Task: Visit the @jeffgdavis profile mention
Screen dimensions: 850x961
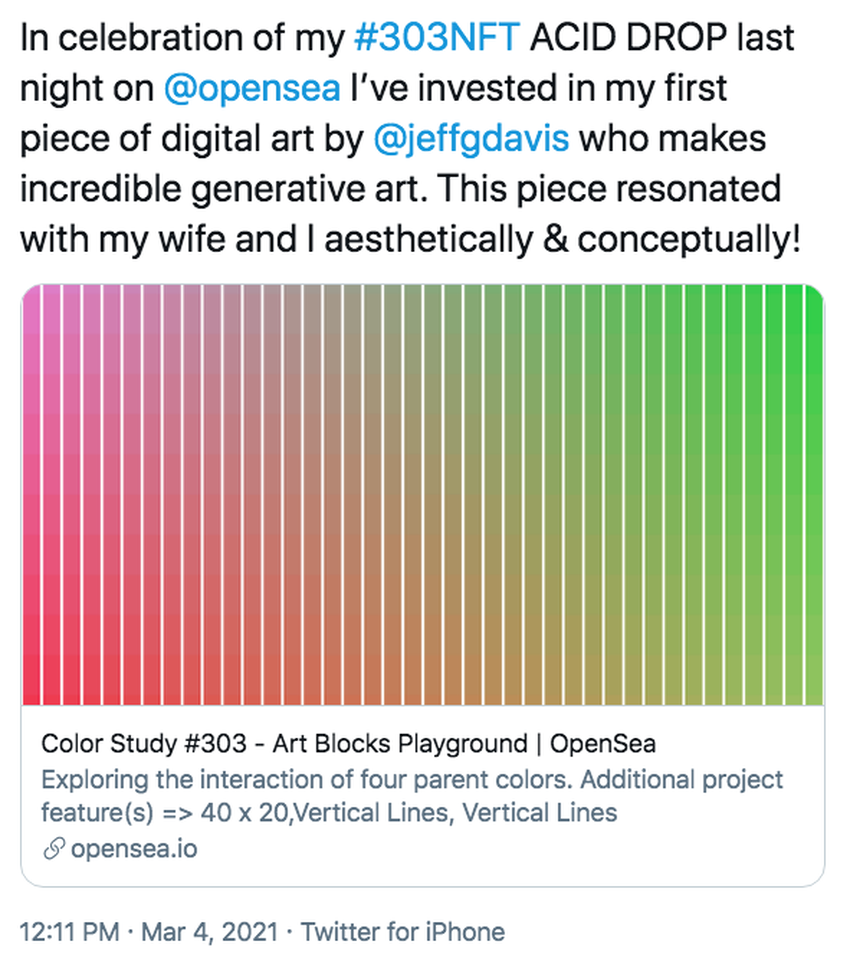Action: pos(470,137)
